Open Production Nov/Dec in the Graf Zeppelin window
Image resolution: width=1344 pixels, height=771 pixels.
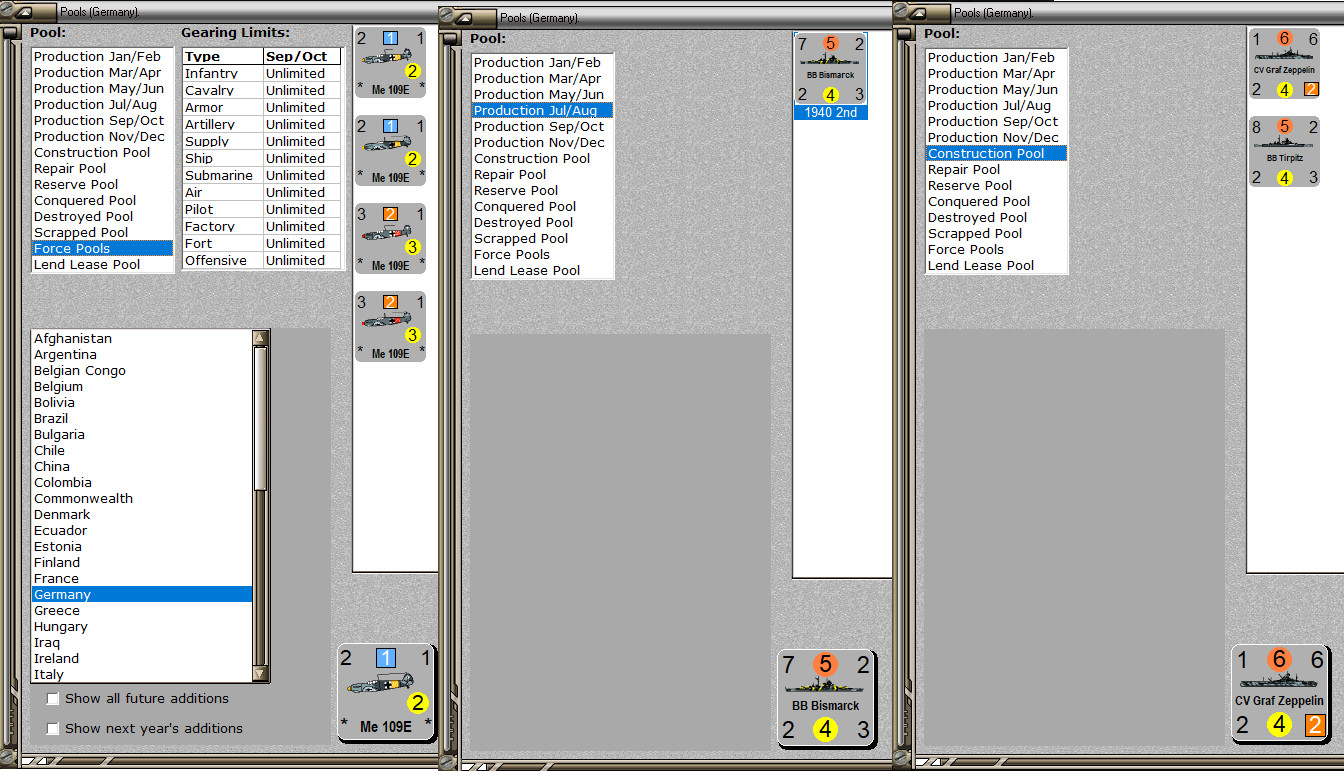click(x=996, y=138)
